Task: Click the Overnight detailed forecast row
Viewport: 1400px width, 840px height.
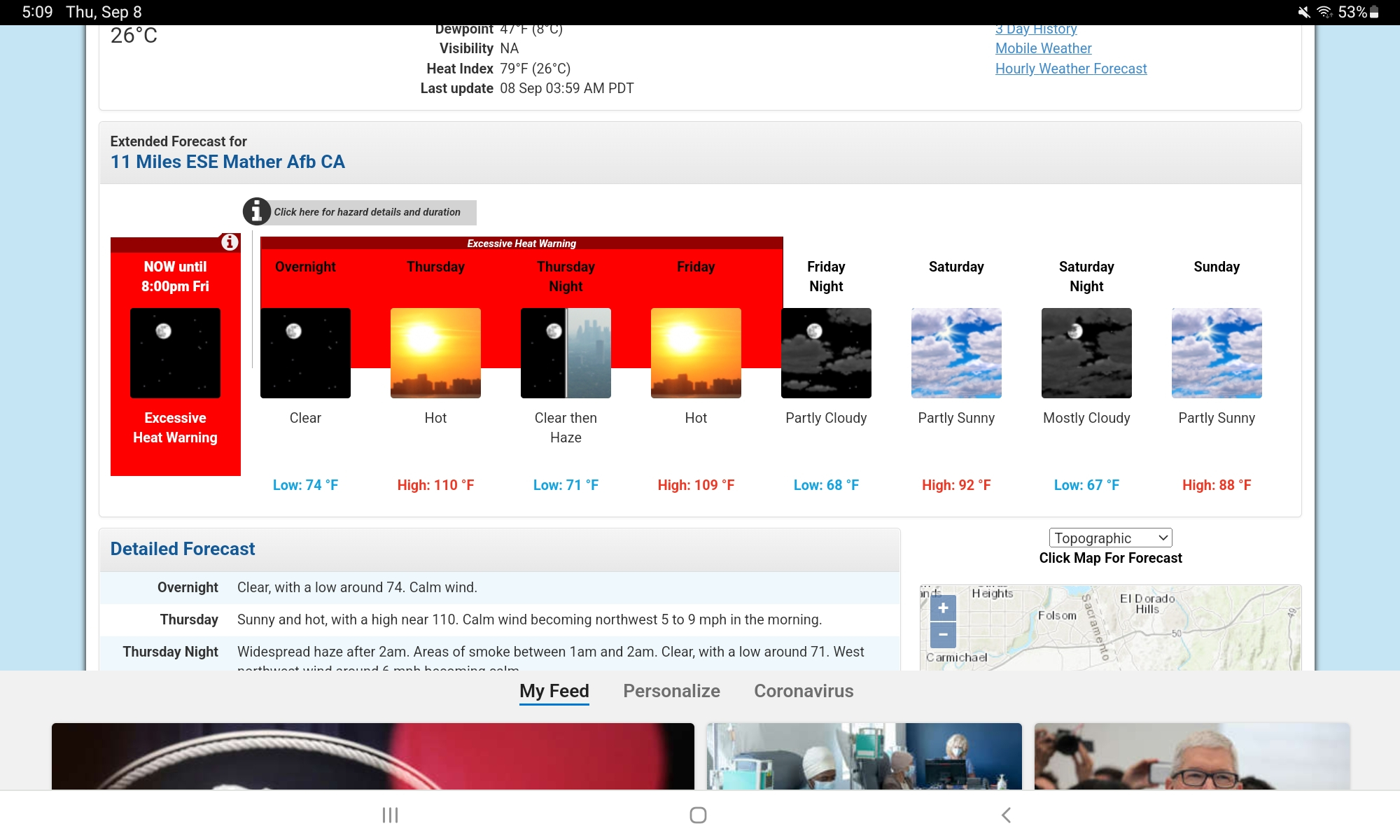Action: click(x=500, y=587)
